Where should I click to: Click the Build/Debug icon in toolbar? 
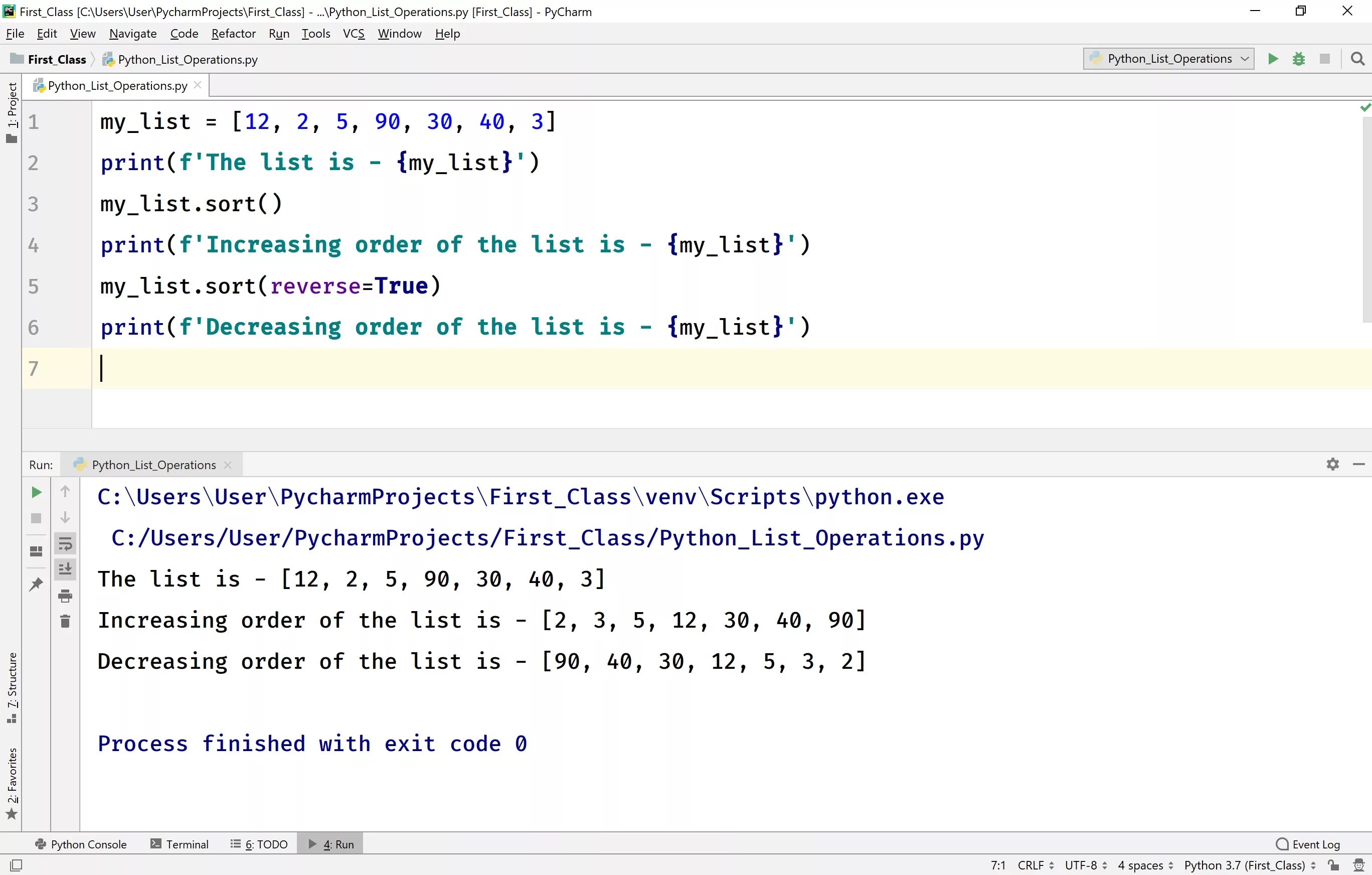(1298, 58)
